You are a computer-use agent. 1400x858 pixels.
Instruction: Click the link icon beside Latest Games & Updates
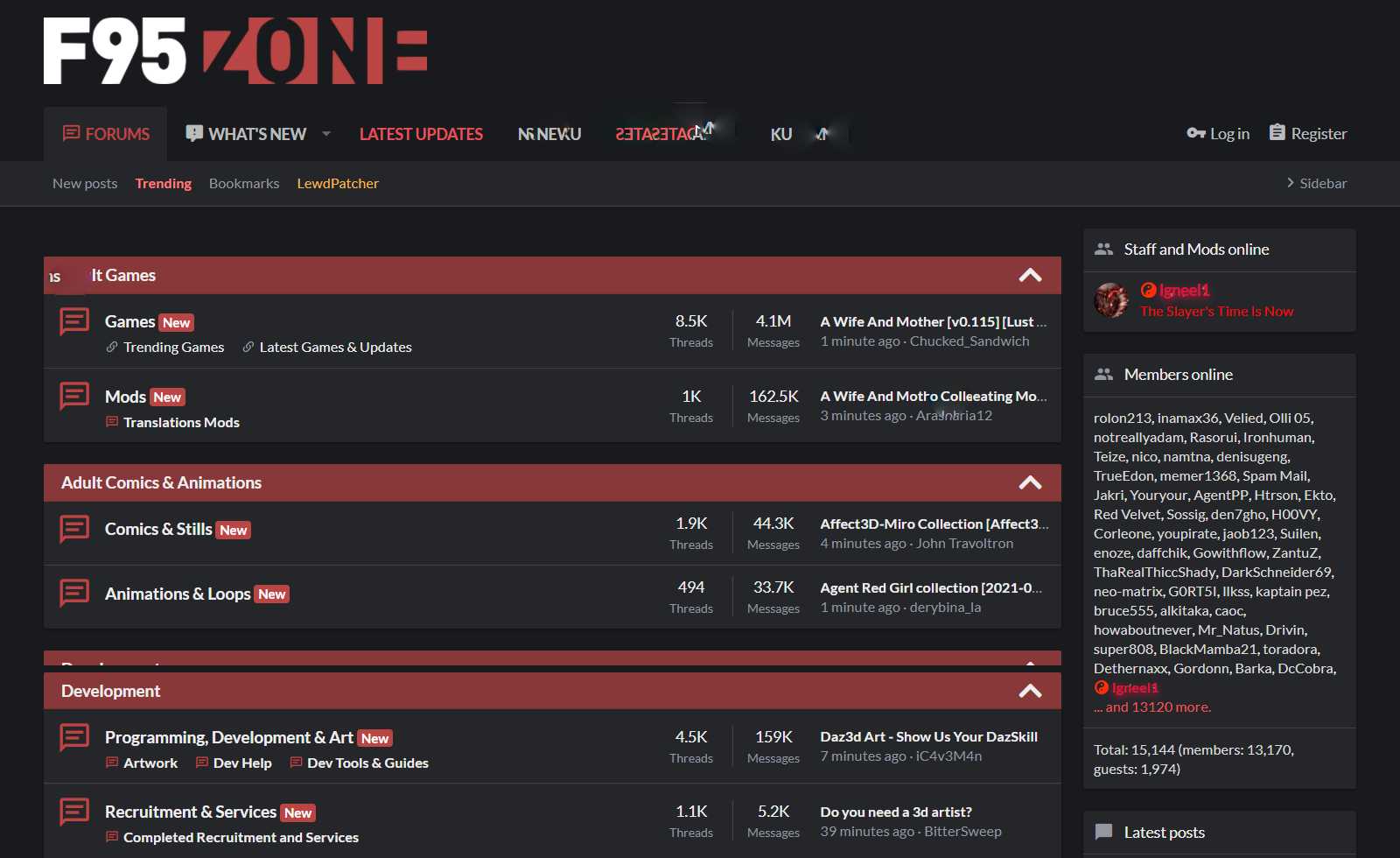tap(248, 347)
